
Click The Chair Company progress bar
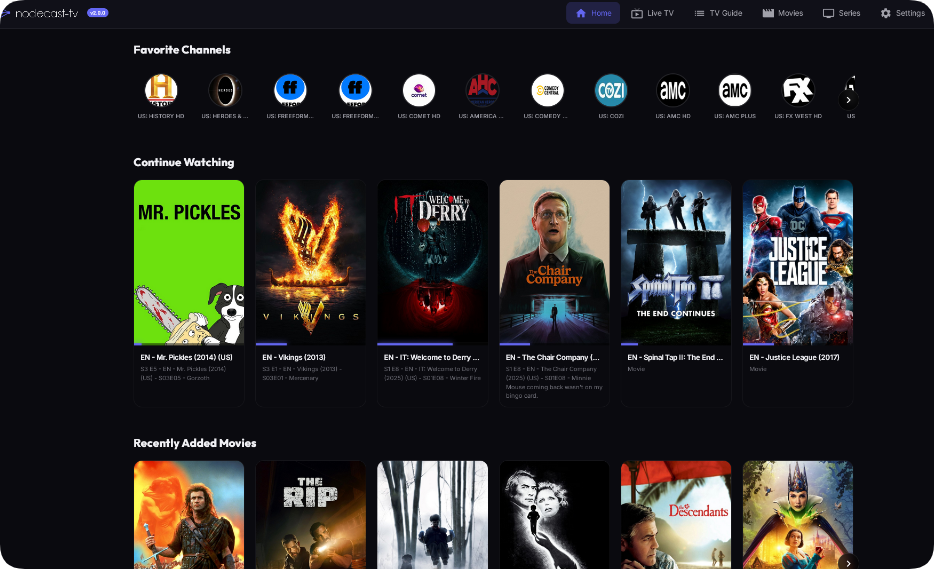[x=555, y=344]
